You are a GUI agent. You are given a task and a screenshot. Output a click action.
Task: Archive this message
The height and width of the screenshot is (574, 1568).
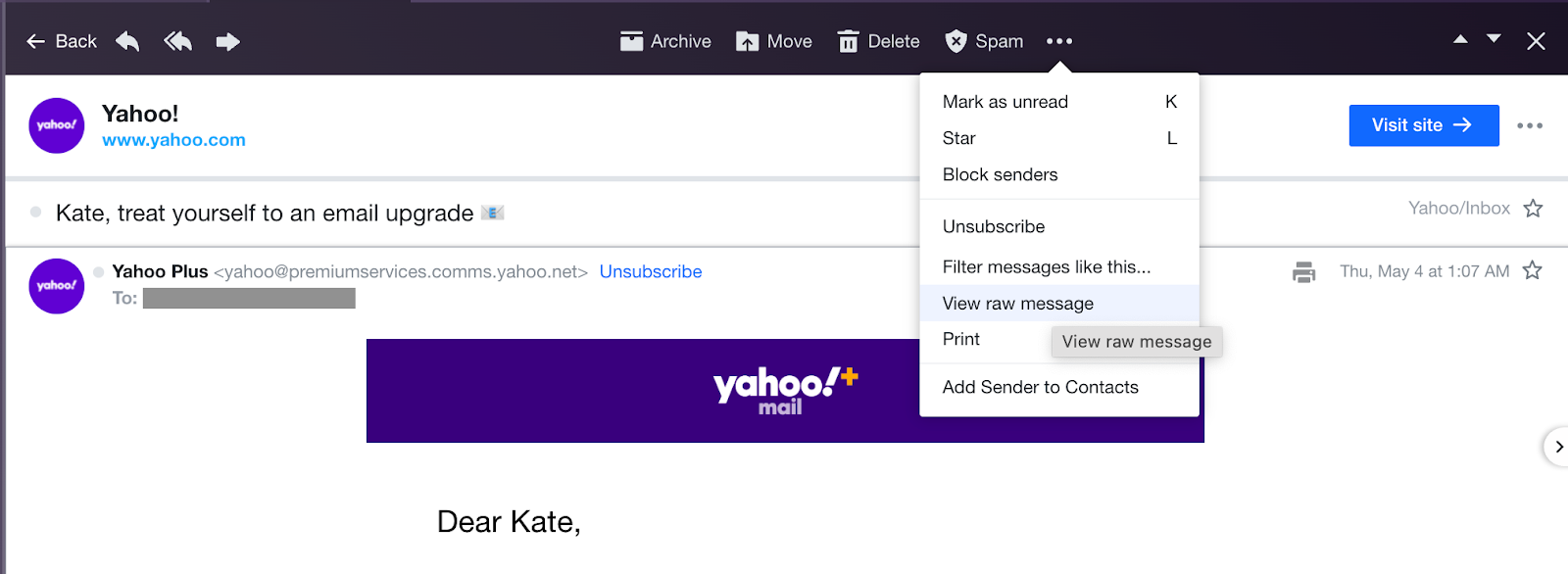[x=665, y=41]
